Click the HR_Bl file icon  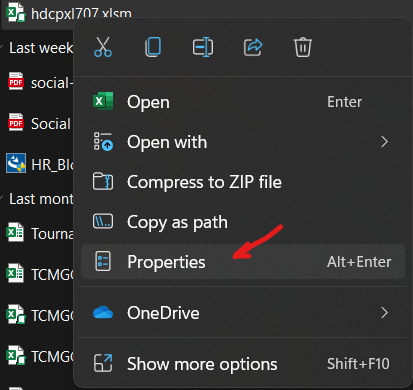point(16,163)
